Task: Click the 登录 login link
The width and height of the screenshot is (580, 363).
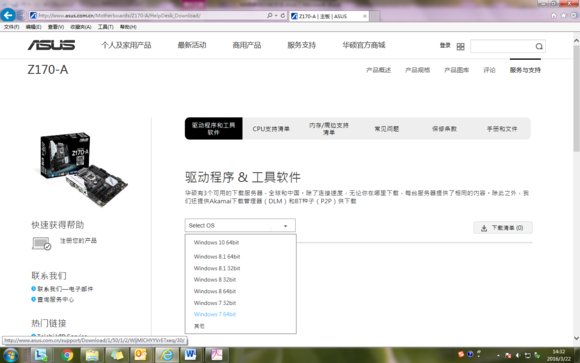Action: click(445, 45)
